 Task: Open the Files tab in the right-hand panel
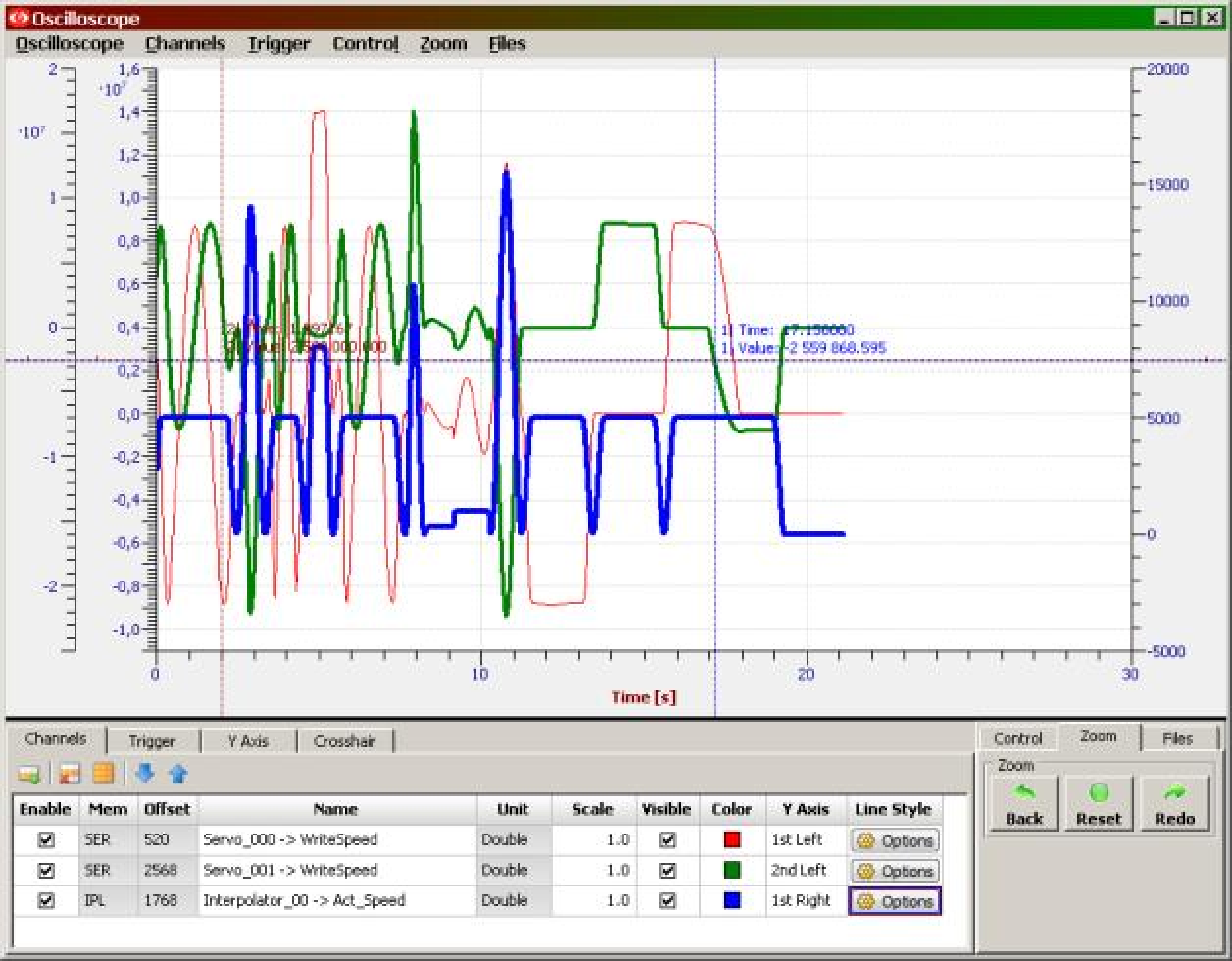point(1178,739)
